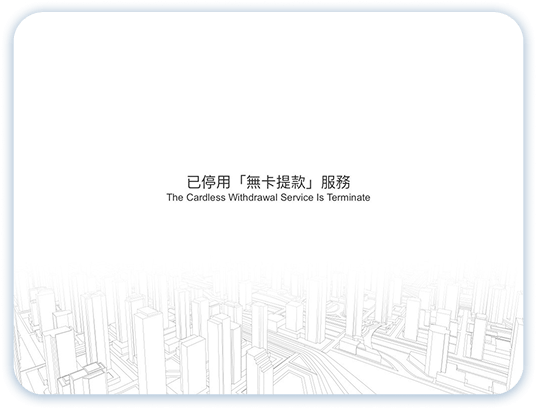Click the word "Cardless" in the message

tap(206, 198)
